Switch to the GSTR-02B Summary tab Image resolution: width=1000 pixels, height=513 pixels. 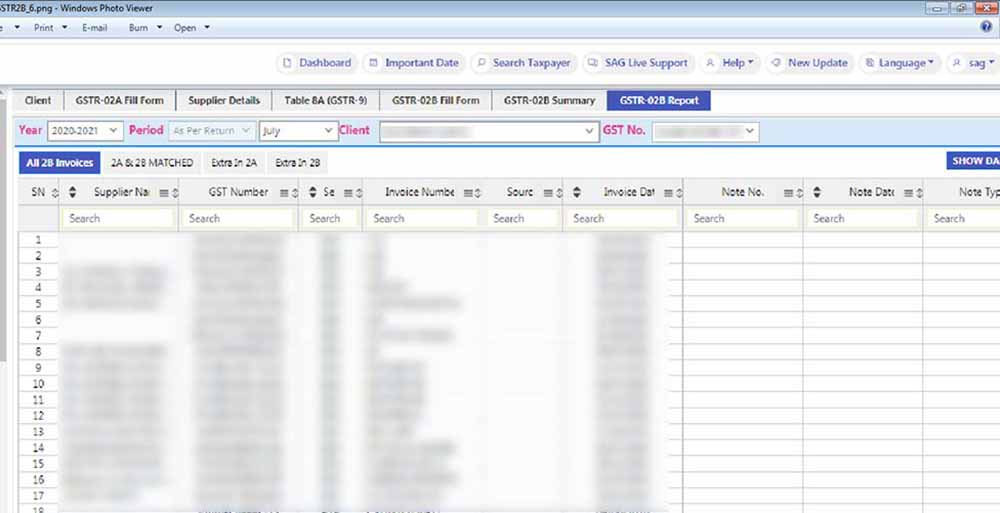click(549, 100)
